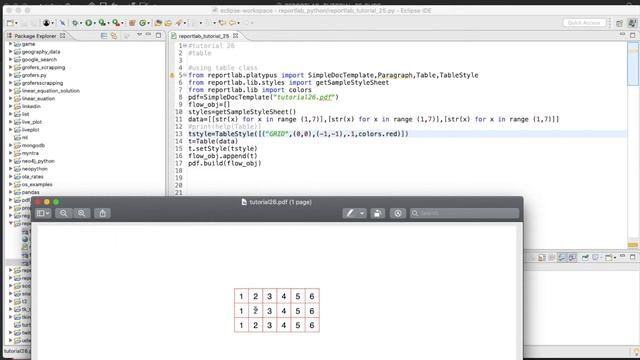Click the Open Type icon in toolbar
The image size is (640, 360).
[158, 23]
